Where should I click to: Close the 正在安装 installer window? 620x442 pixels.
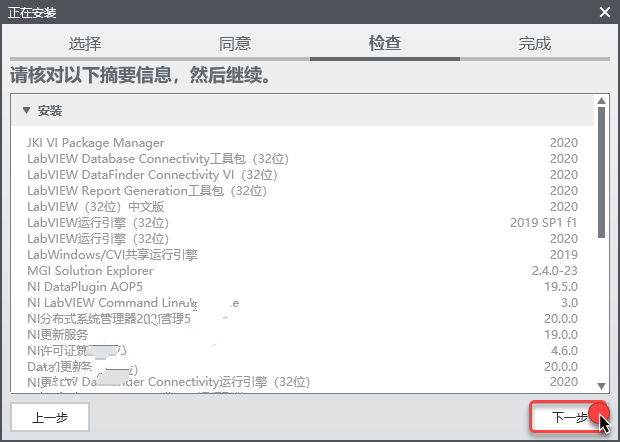(605, 12)
